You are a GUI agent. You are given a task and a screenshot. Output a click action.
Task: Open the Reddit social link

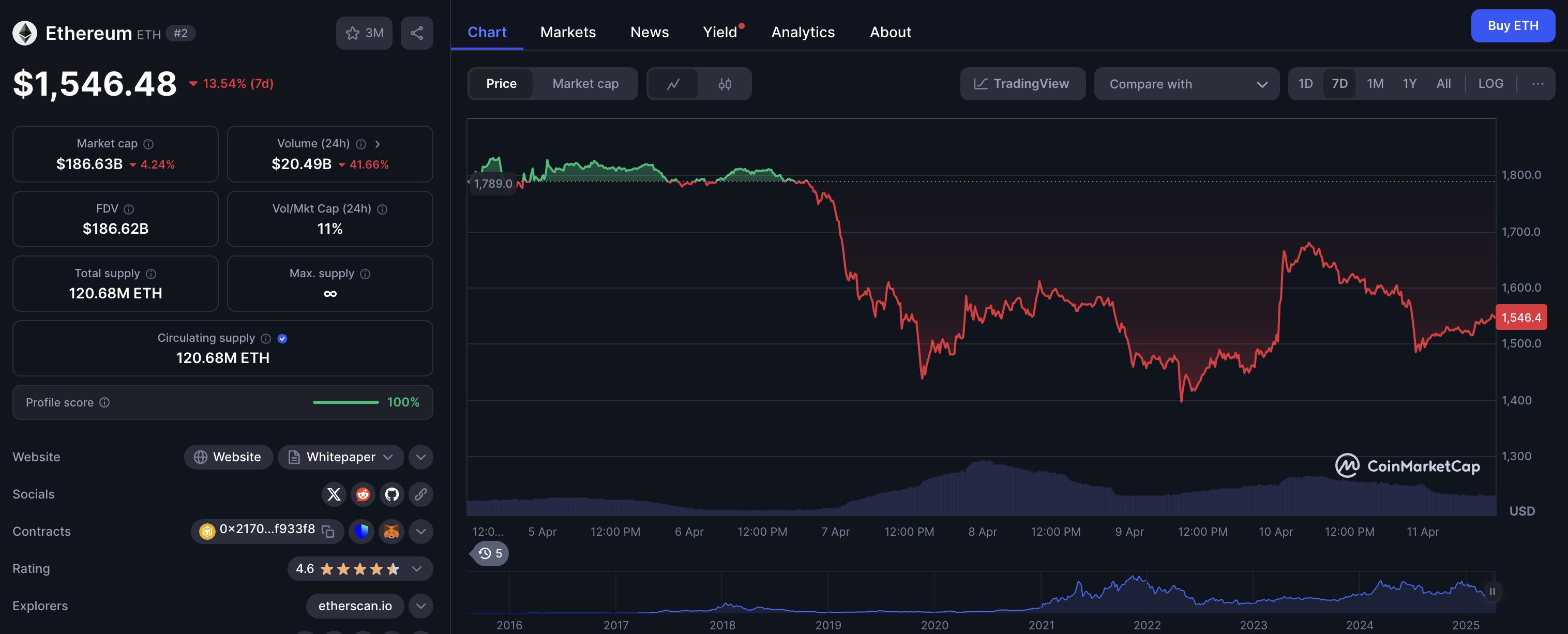tap(363, 494)
